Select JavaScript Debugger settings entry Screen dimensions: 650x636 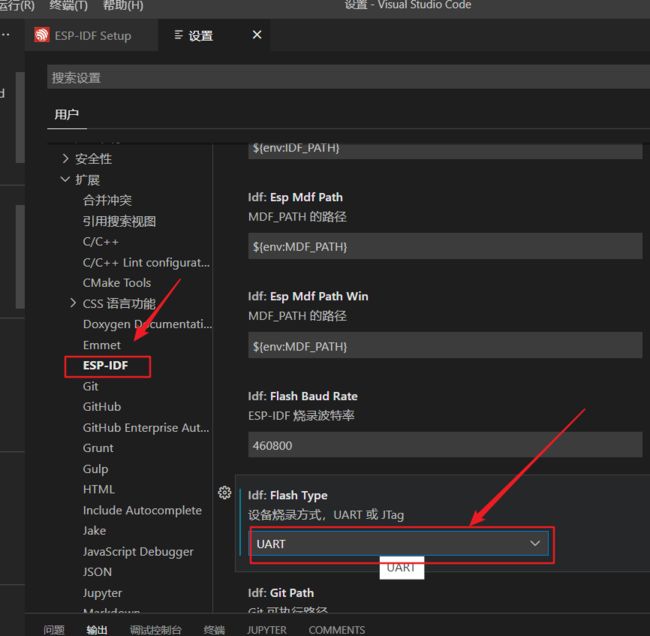(138, 551)
